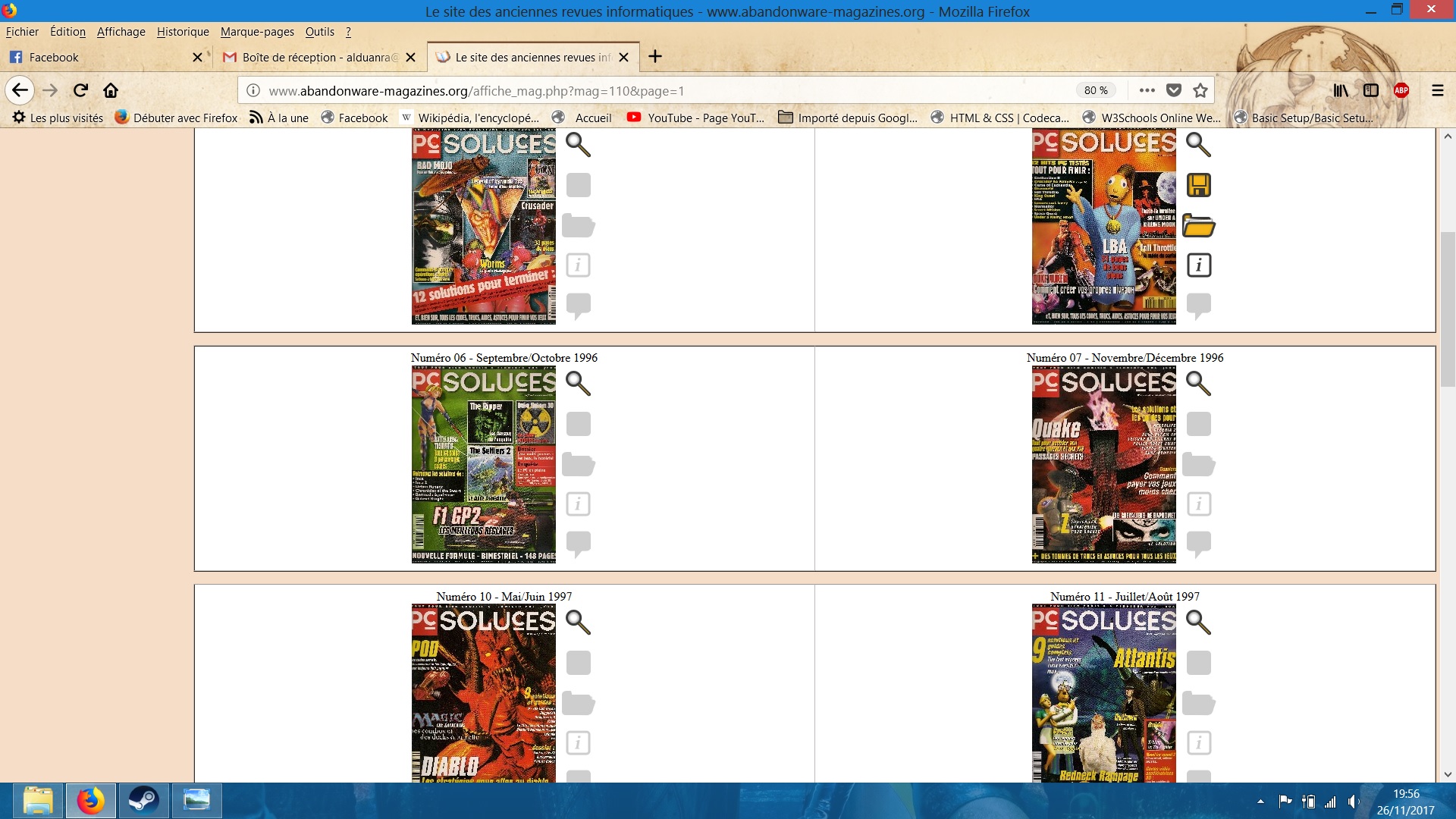1456x819 pixels.
Task: Expand the page actions three-dots menu
Action: [x=1147, y=90]
